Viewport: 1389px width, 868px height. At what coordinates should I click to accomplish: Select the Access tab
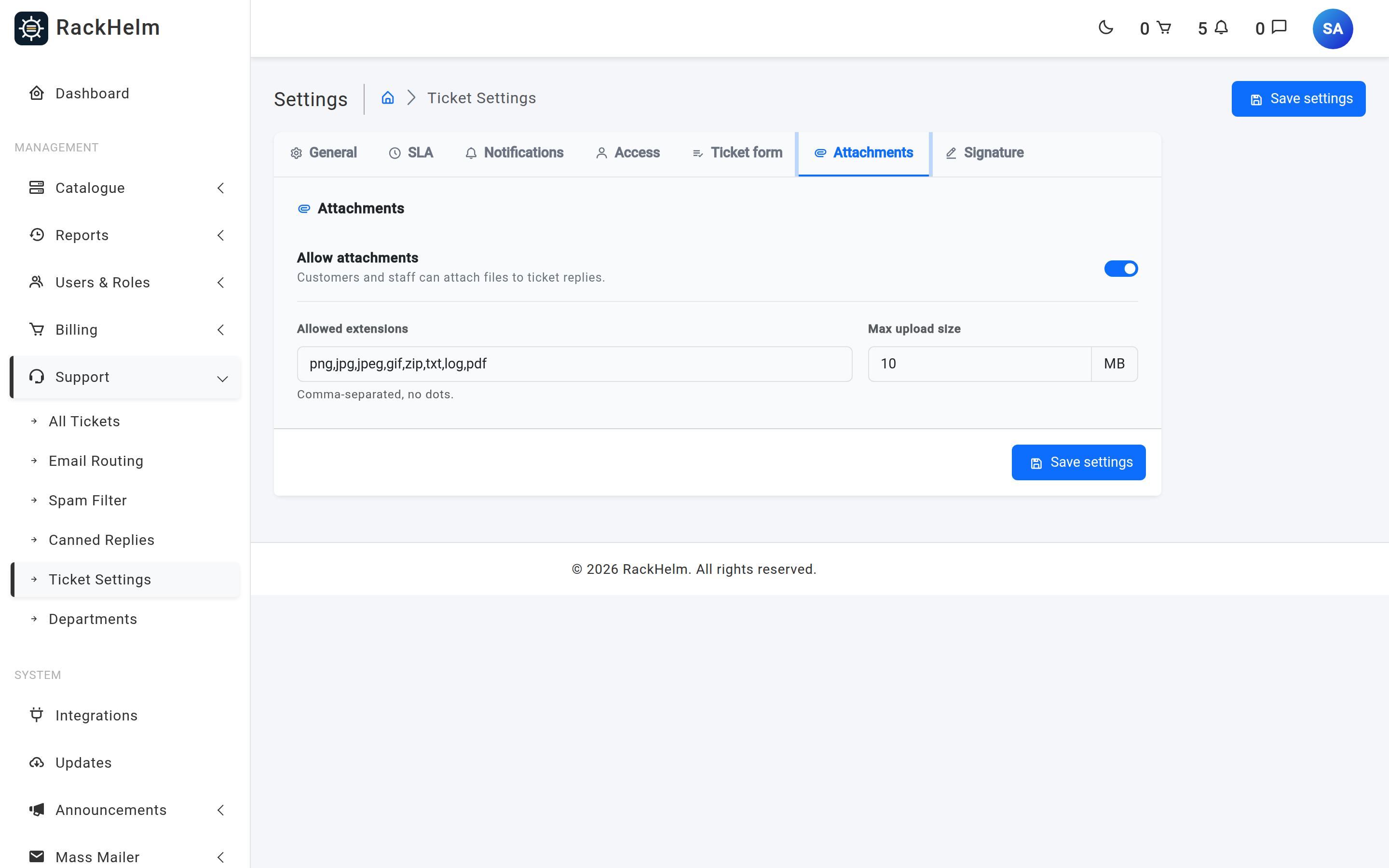click(x=628, y=153)
